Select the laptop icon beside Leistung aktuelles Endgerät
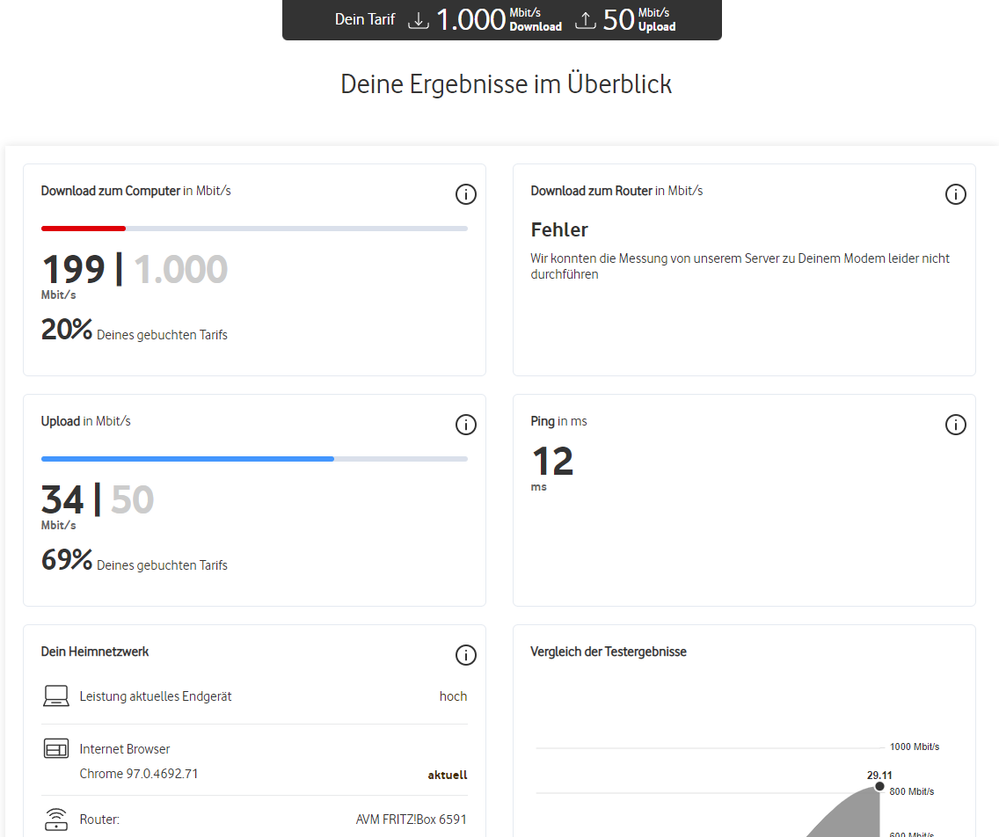999x837 pixels. pyautogui.click(x=56, y=696)
